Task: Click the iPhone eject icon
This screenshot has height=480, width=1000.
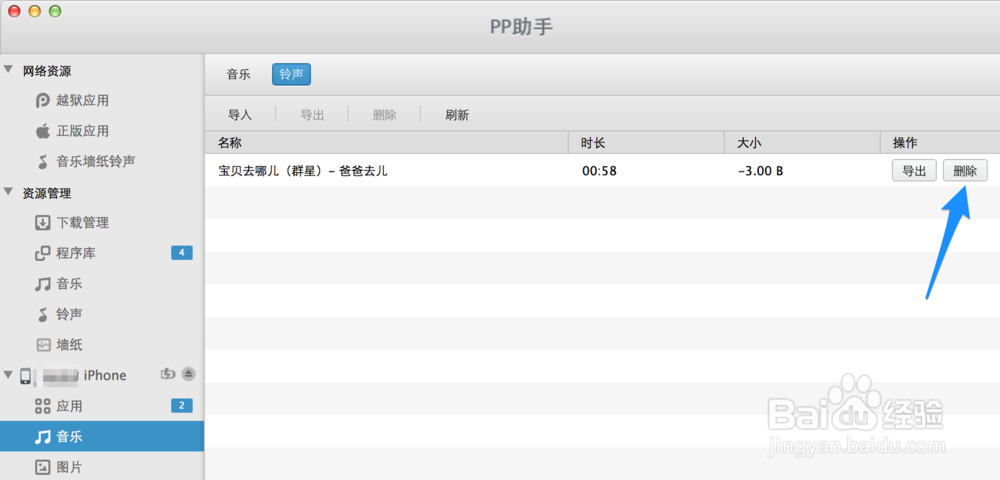Action: point(188,374)
